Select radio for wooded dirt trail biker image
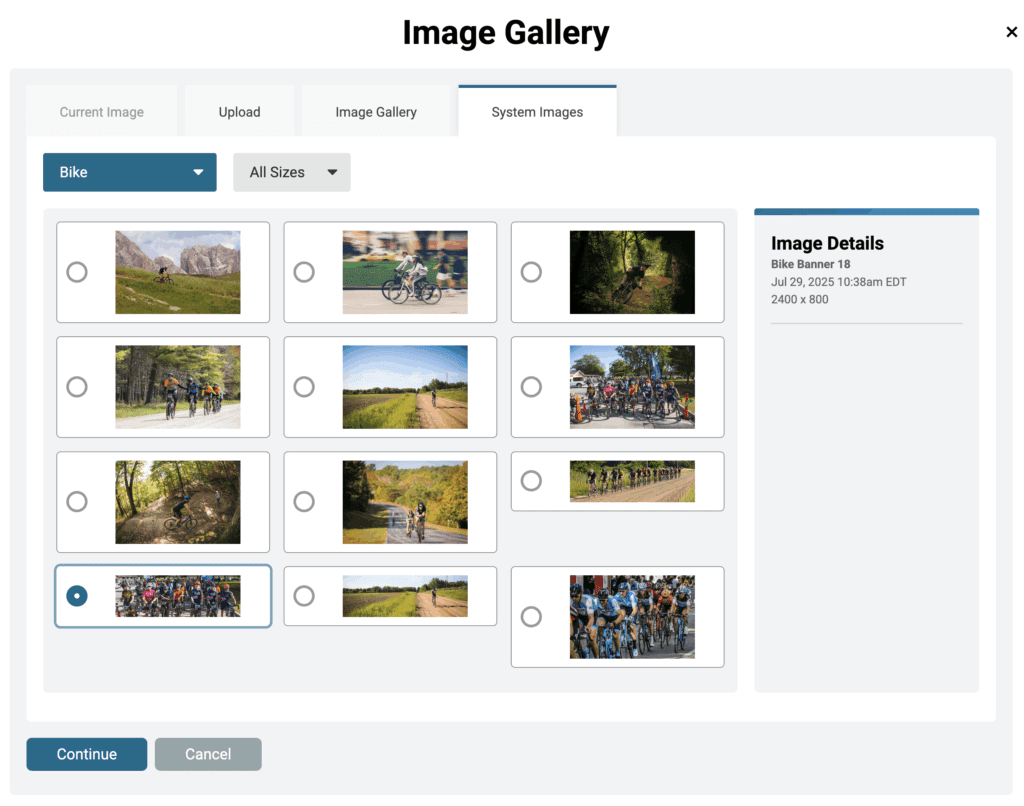 [x=77, y=502]
